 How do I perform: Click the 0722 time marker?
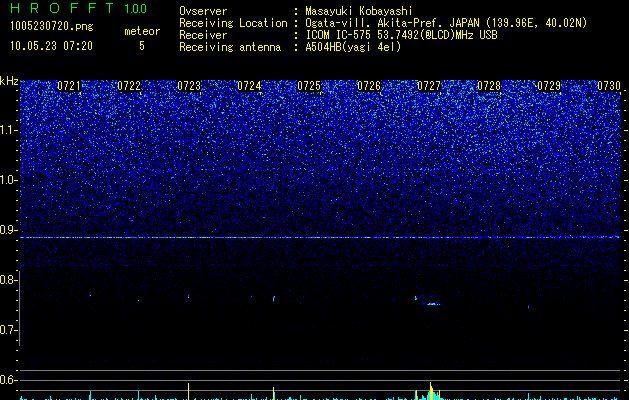[x=129, y=86]
